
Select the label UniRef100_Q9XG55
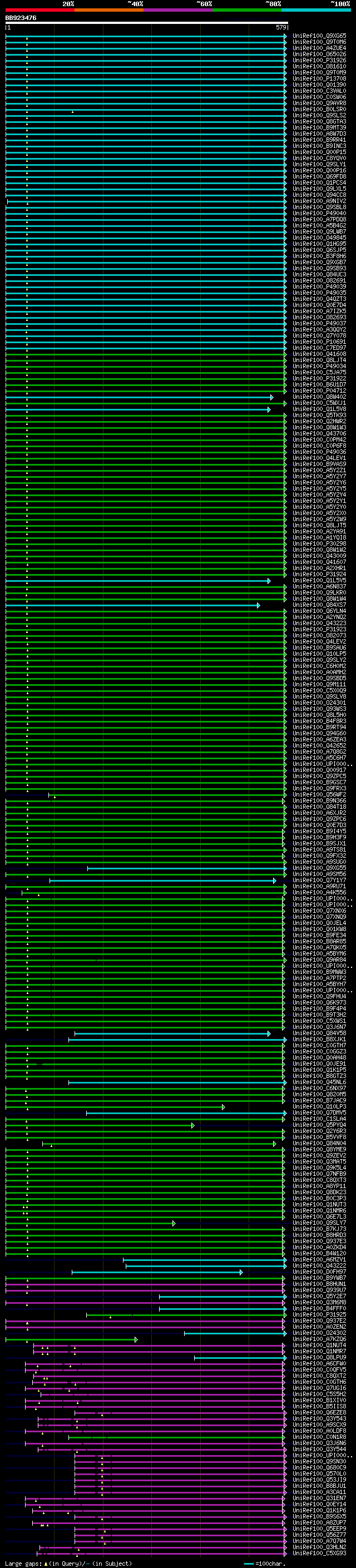click(319, 868)
